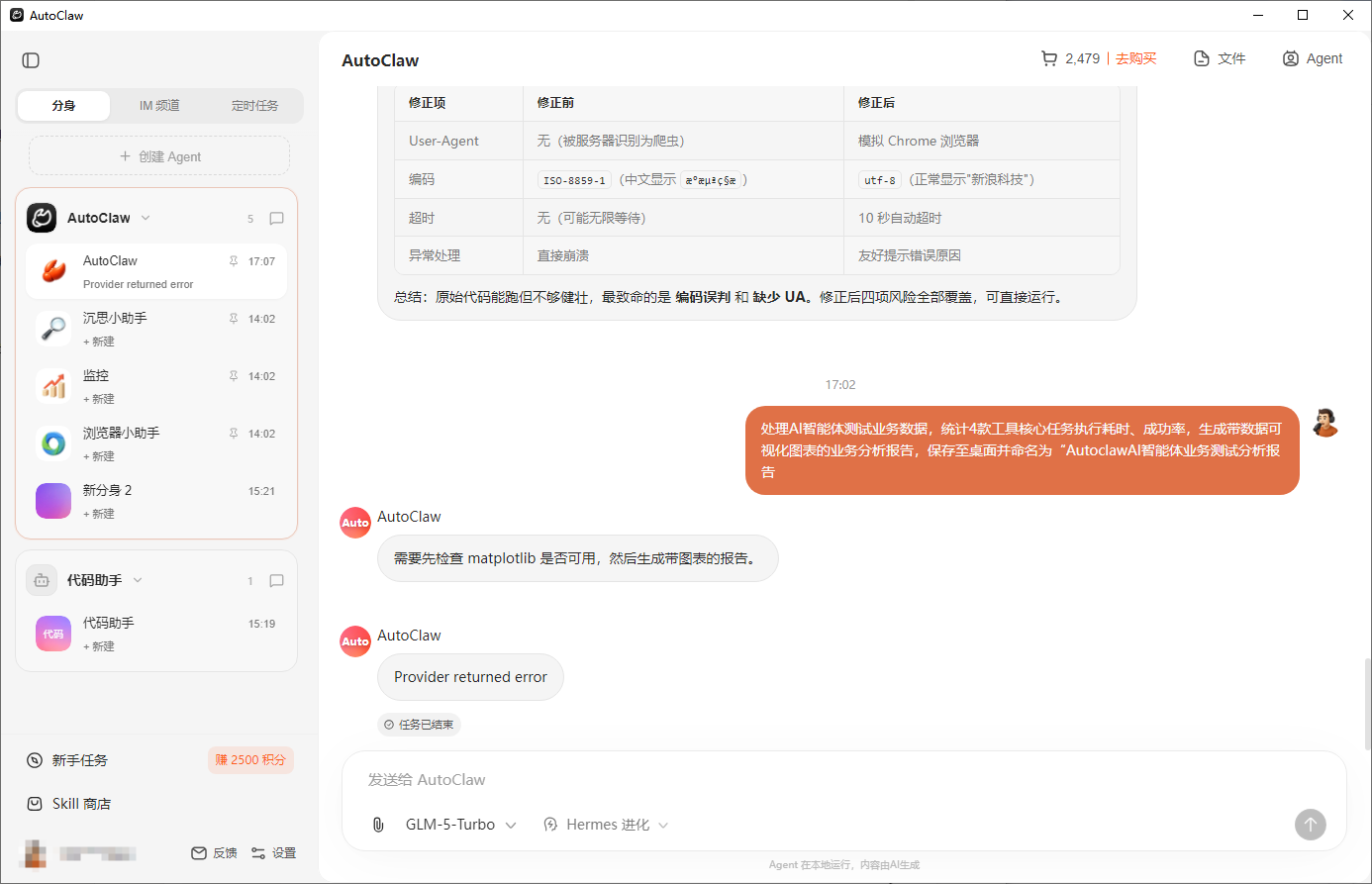Click the utf-8 code label
This screenshot has height=884, width=1372.
[x=879, y=180]
